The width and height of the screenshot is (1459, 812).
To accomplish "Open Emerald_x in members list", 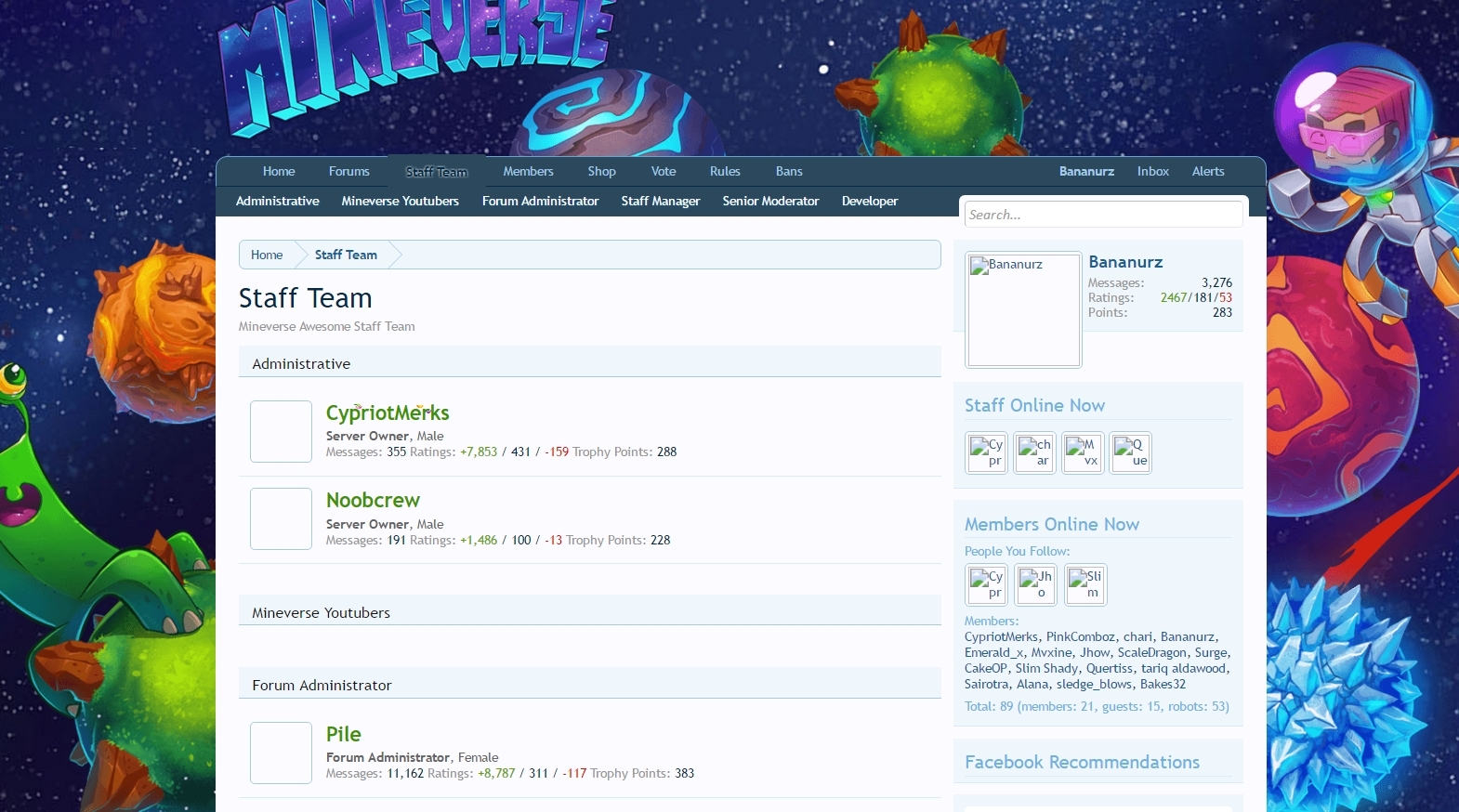I will [993, 652].
